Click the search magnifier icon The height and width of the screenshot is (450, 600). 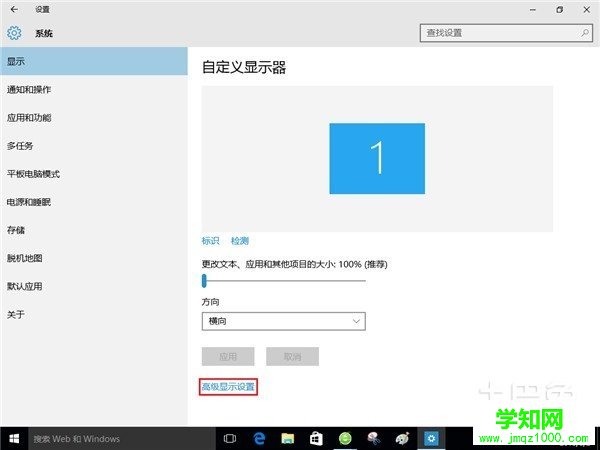click(x=585, y=33)
